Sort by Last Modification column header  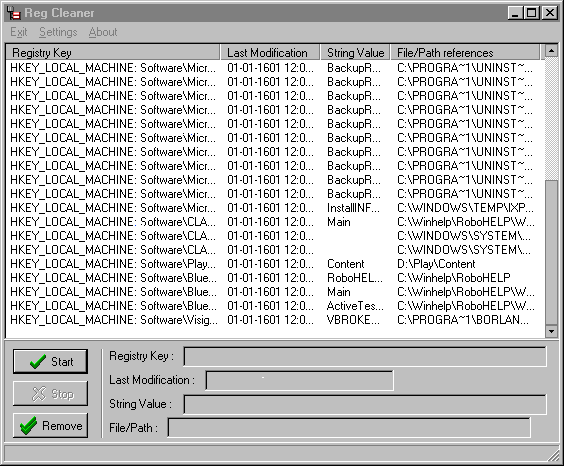(x=270, y=53)
